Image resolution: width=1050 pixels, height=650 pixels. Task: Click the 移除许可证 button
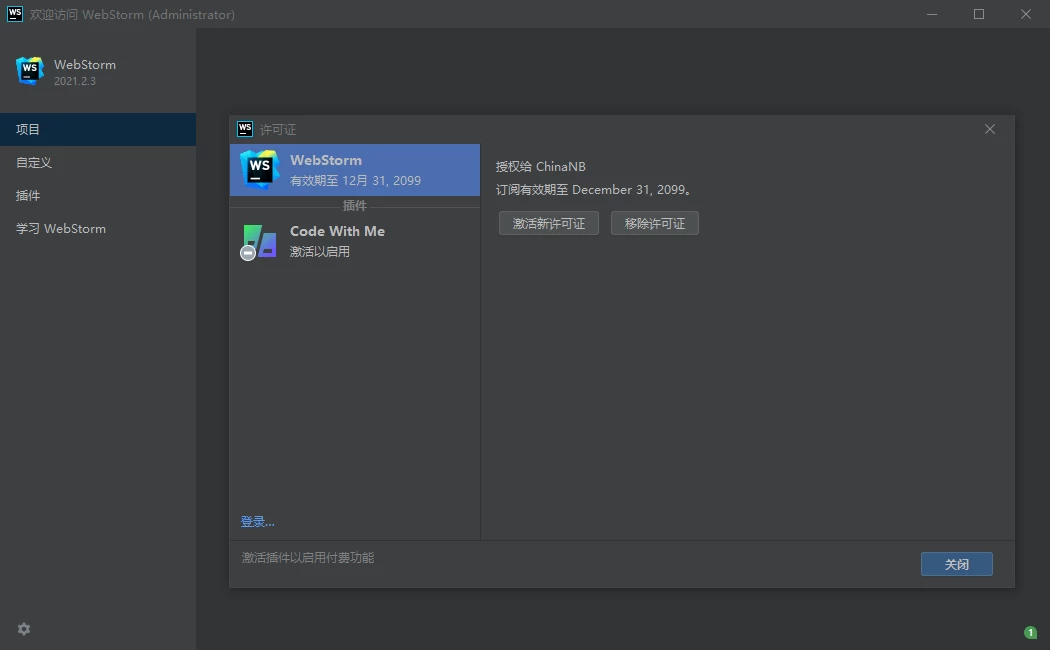click(654, 224)
